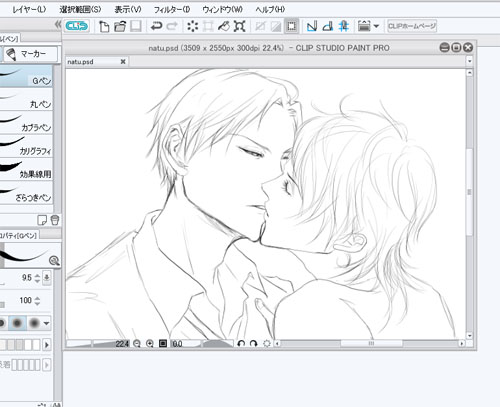
Task: Select the マーカー sub tool group
Action: tap(31, 54)
